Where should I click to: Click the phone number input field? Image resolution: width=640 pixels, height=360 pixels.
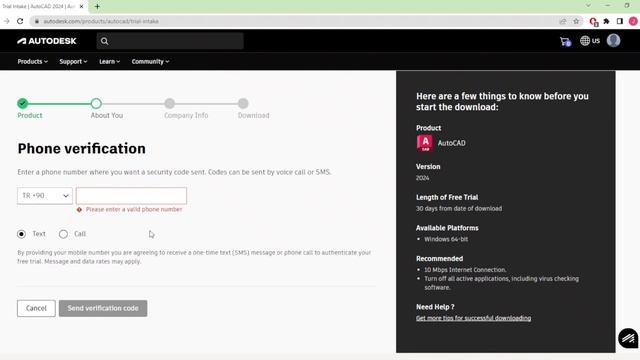coord(131,196)
